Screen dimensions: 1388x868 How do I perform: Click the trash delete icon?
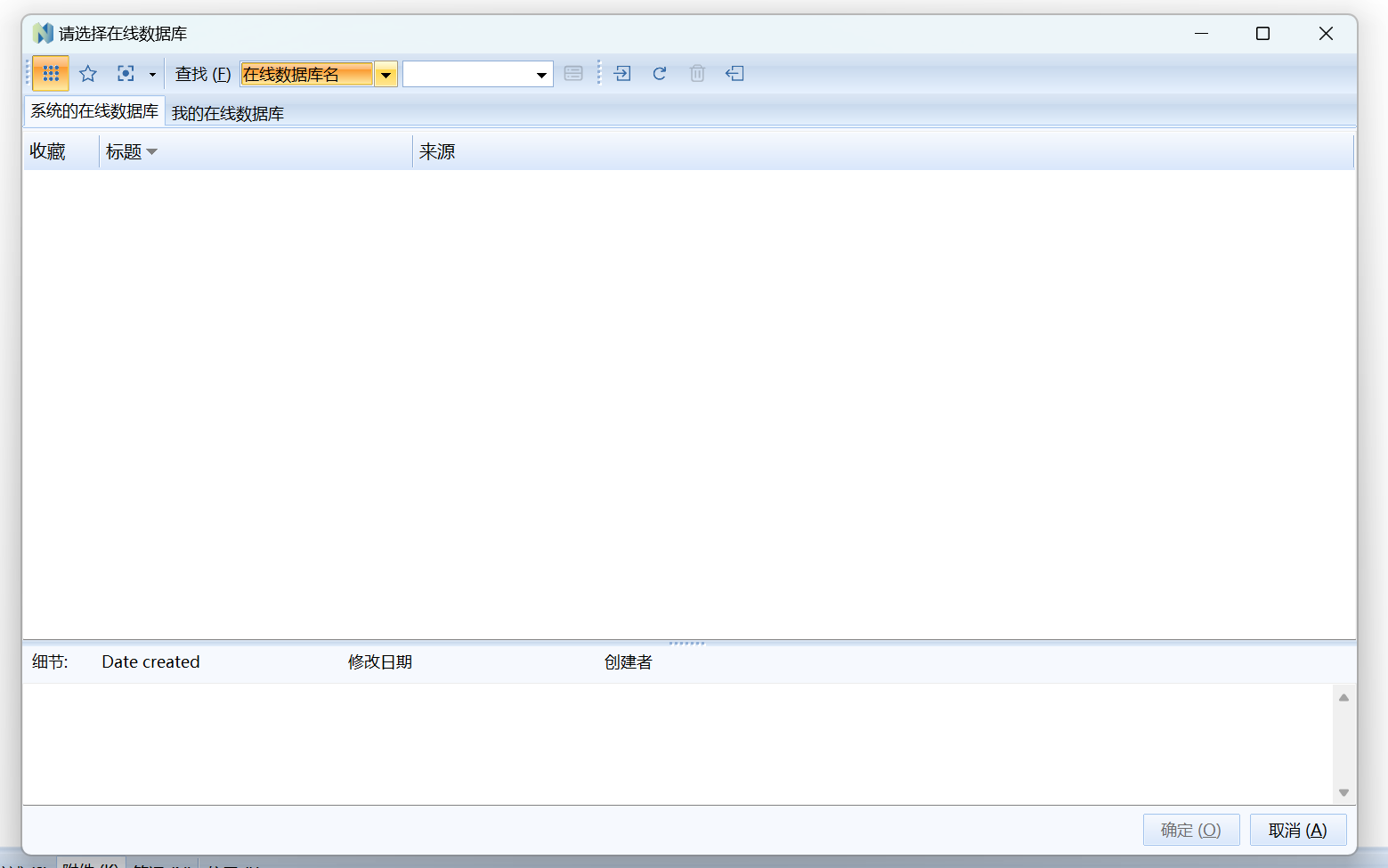(696, 73)
